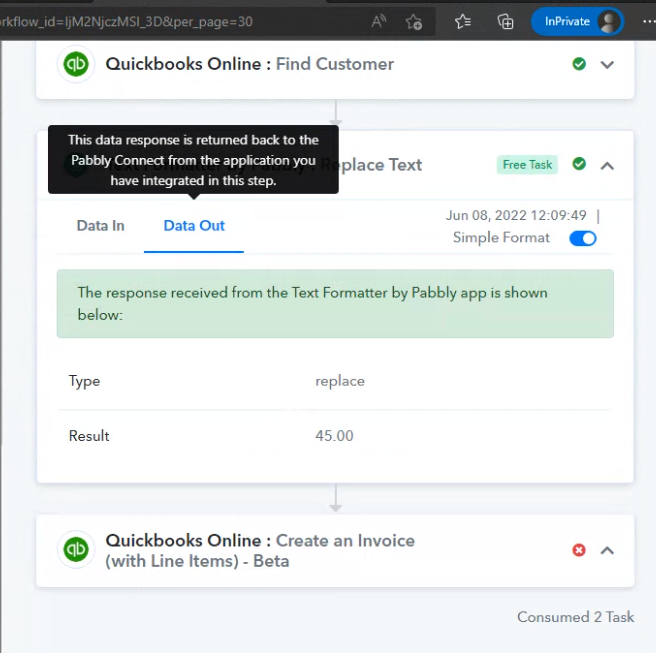Click the Consumed 2 Task text
This screenshot has height=653, width=656.
(x=575, y=617)
